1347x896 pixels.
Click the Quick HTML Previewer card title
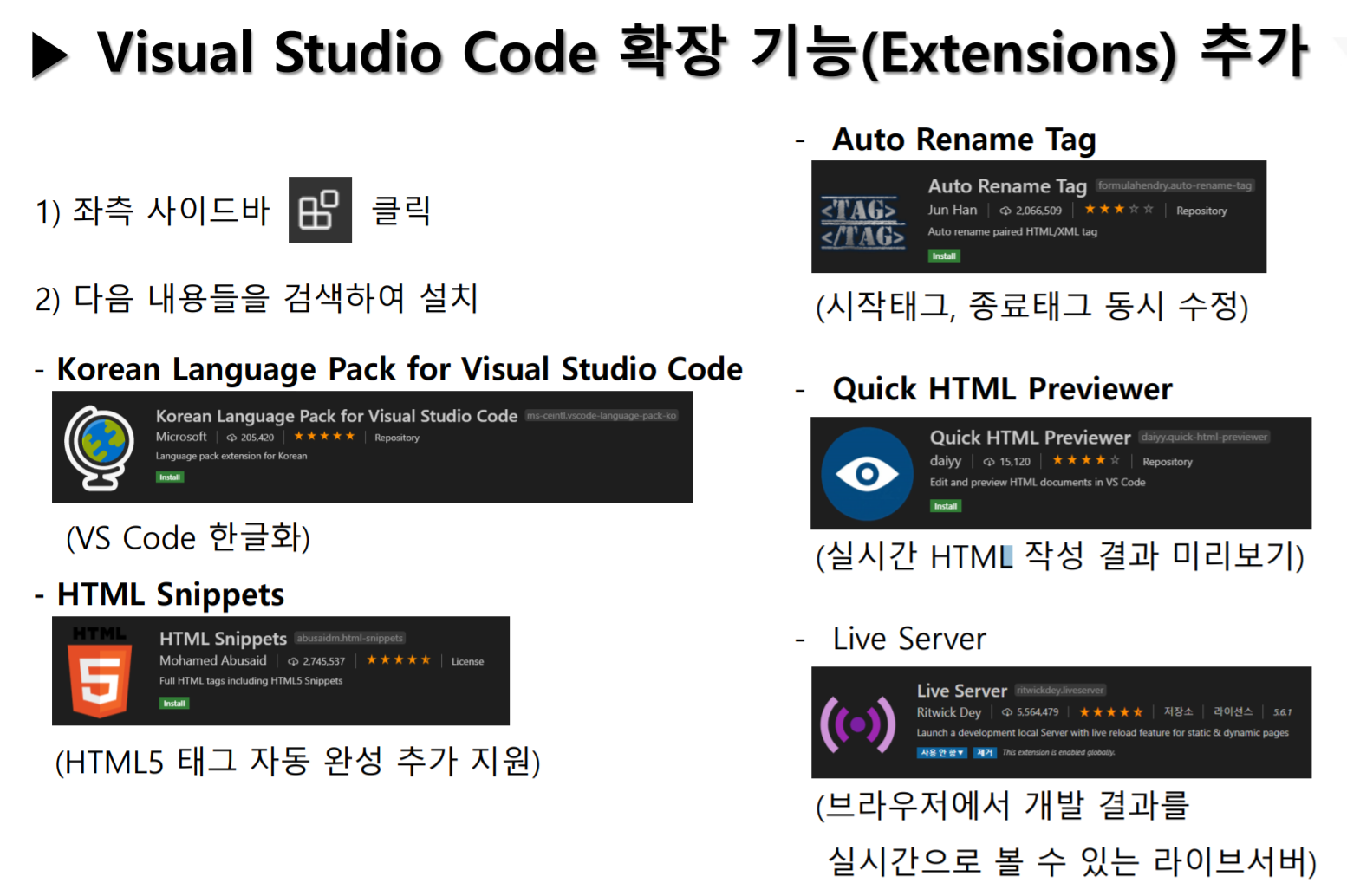1031,438
